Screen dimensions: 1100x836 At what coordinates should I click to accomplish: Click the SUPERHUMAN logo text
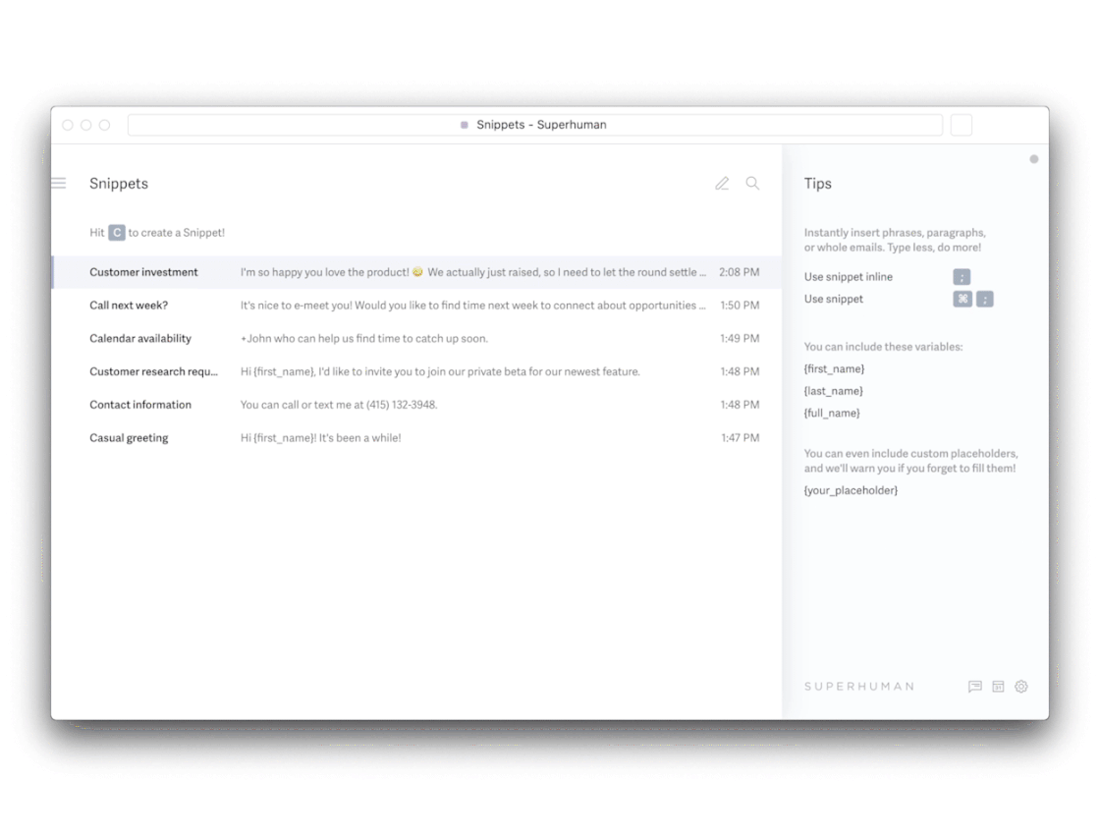859,686
